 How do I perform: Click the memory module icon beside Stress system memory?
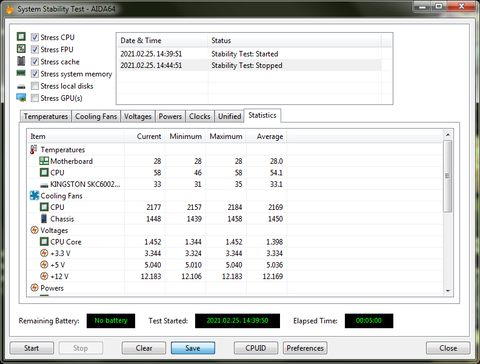coord(21,73)
